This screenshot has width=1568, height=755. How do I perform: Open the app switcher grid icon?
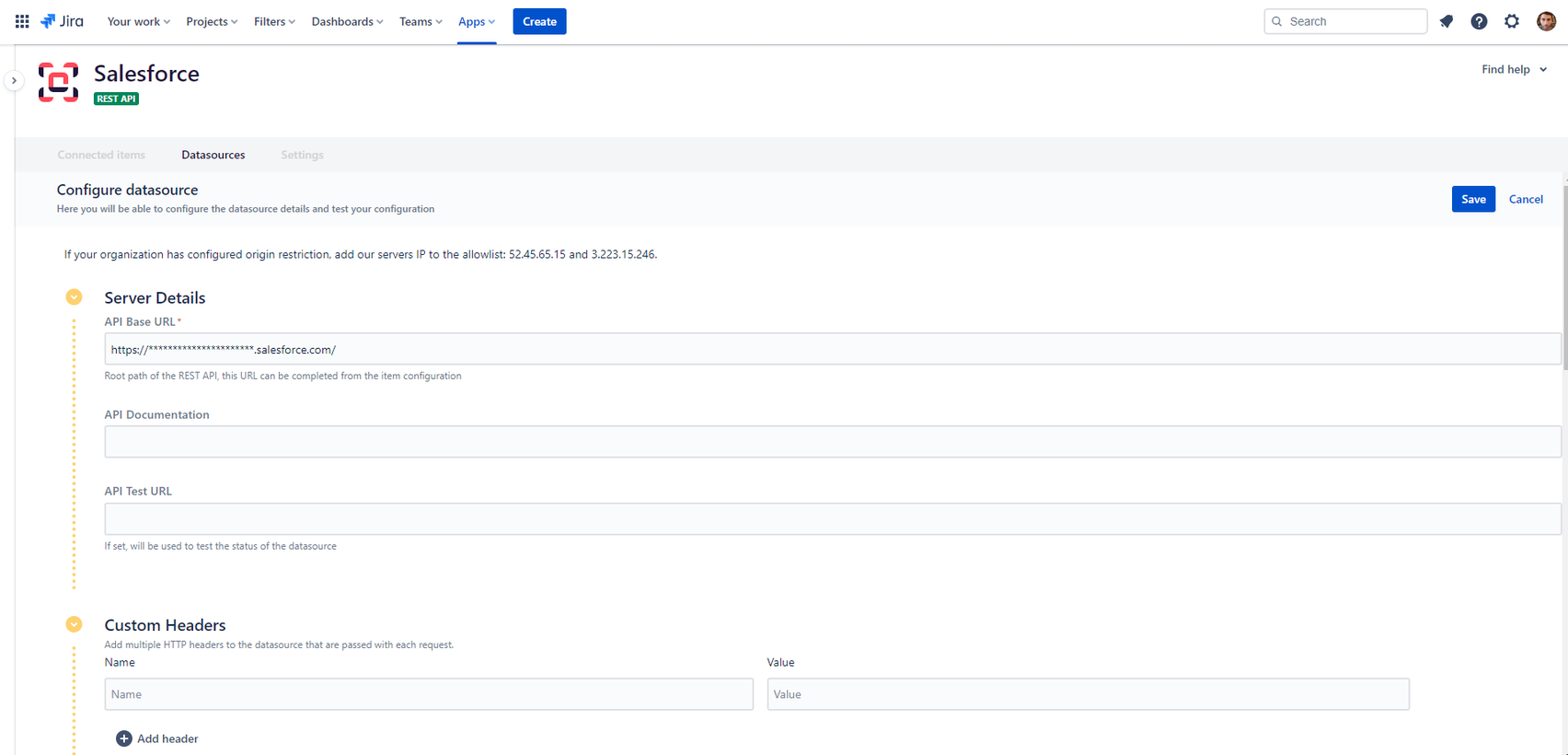(22, 21)
